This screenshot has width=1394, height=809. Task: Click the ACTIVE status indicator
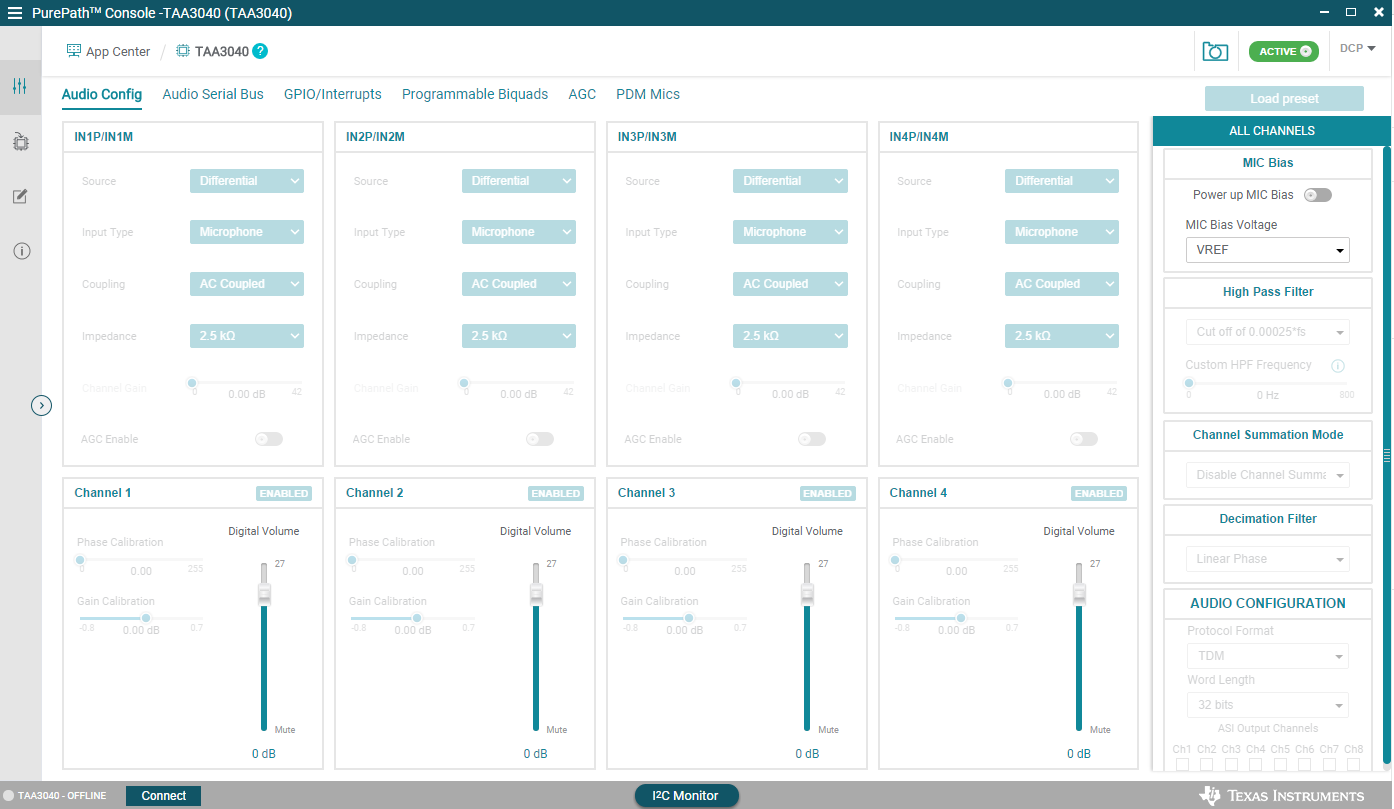coord(1283,51)
